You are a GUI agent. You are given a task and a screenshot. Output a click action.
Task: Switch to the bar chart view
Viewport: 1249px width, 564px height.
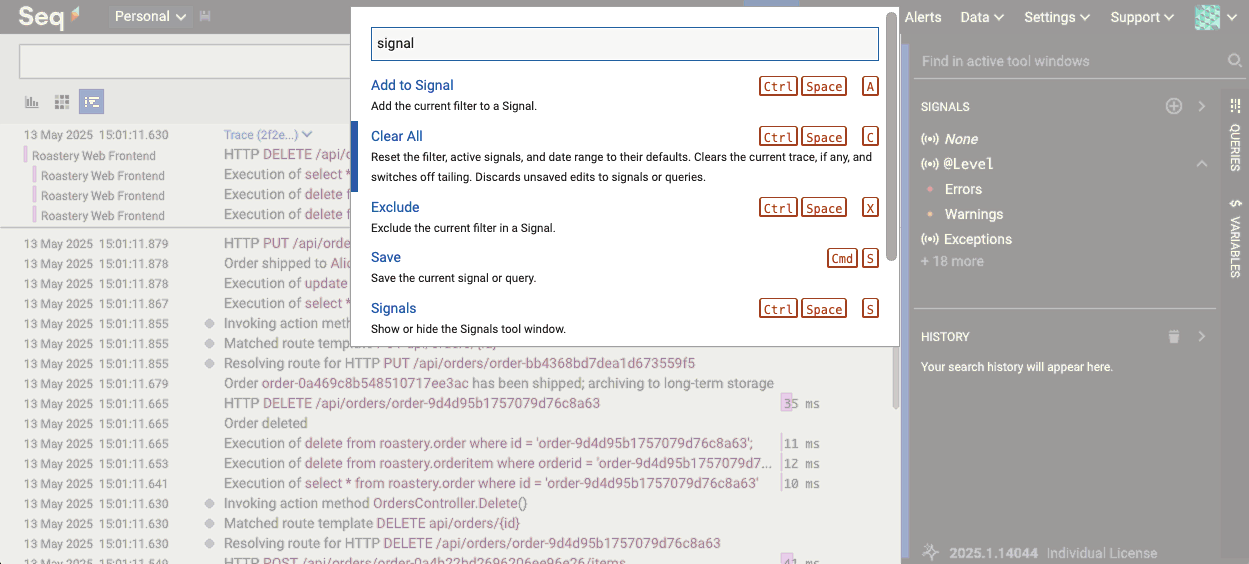[x=32, y=102]
